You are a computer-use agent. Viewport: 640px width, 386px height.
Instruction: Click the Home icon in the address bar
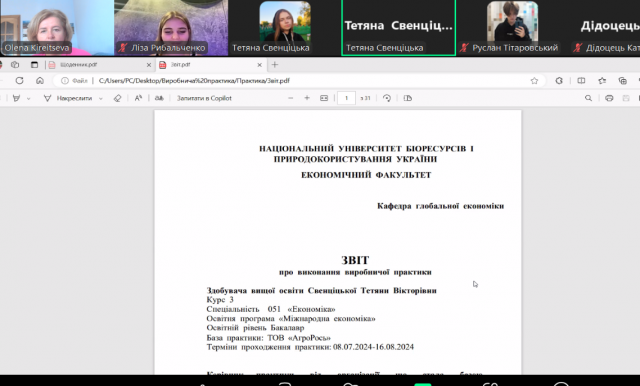click(40, 81)
